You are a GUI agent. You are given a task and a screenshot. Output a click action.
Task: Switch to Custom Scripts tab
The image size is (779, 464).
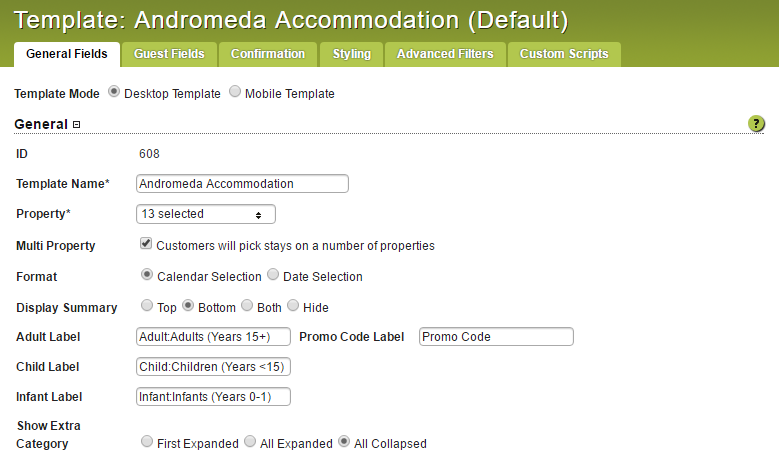point(564,54)
